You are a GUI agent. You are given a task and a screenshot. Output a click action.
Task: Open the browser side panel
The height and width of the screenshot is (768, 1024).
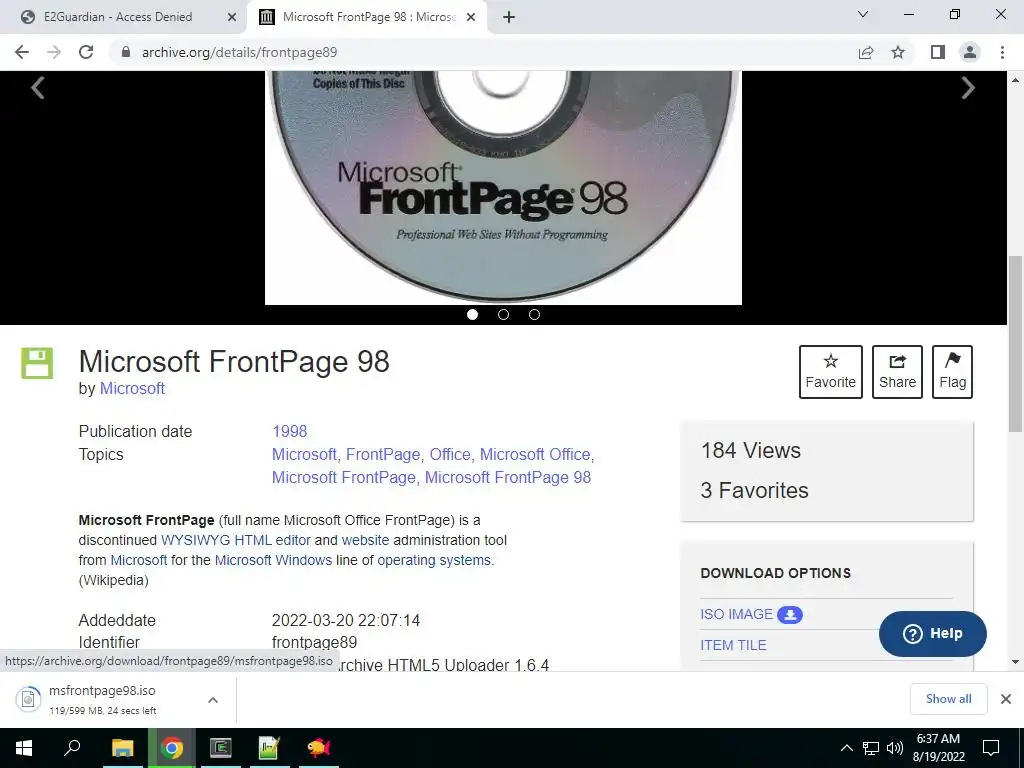pos(938,52)
